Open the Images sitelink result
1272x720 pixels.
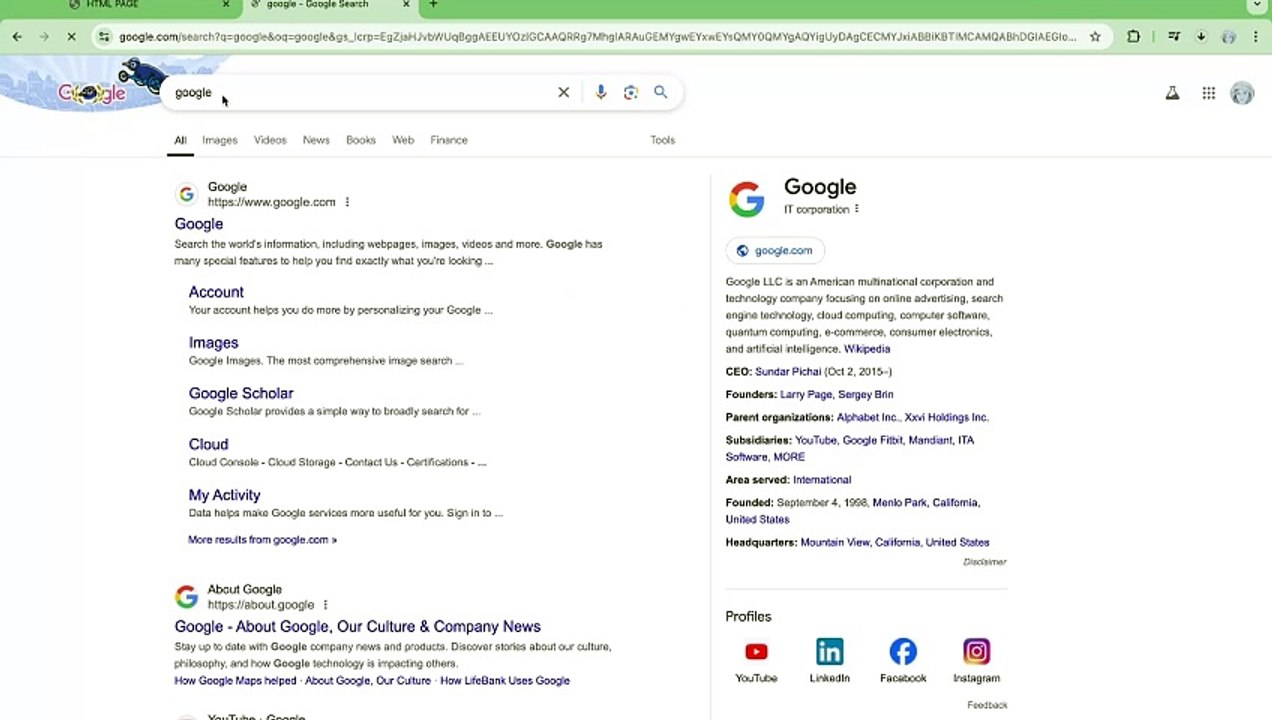(x=213, y=343)
